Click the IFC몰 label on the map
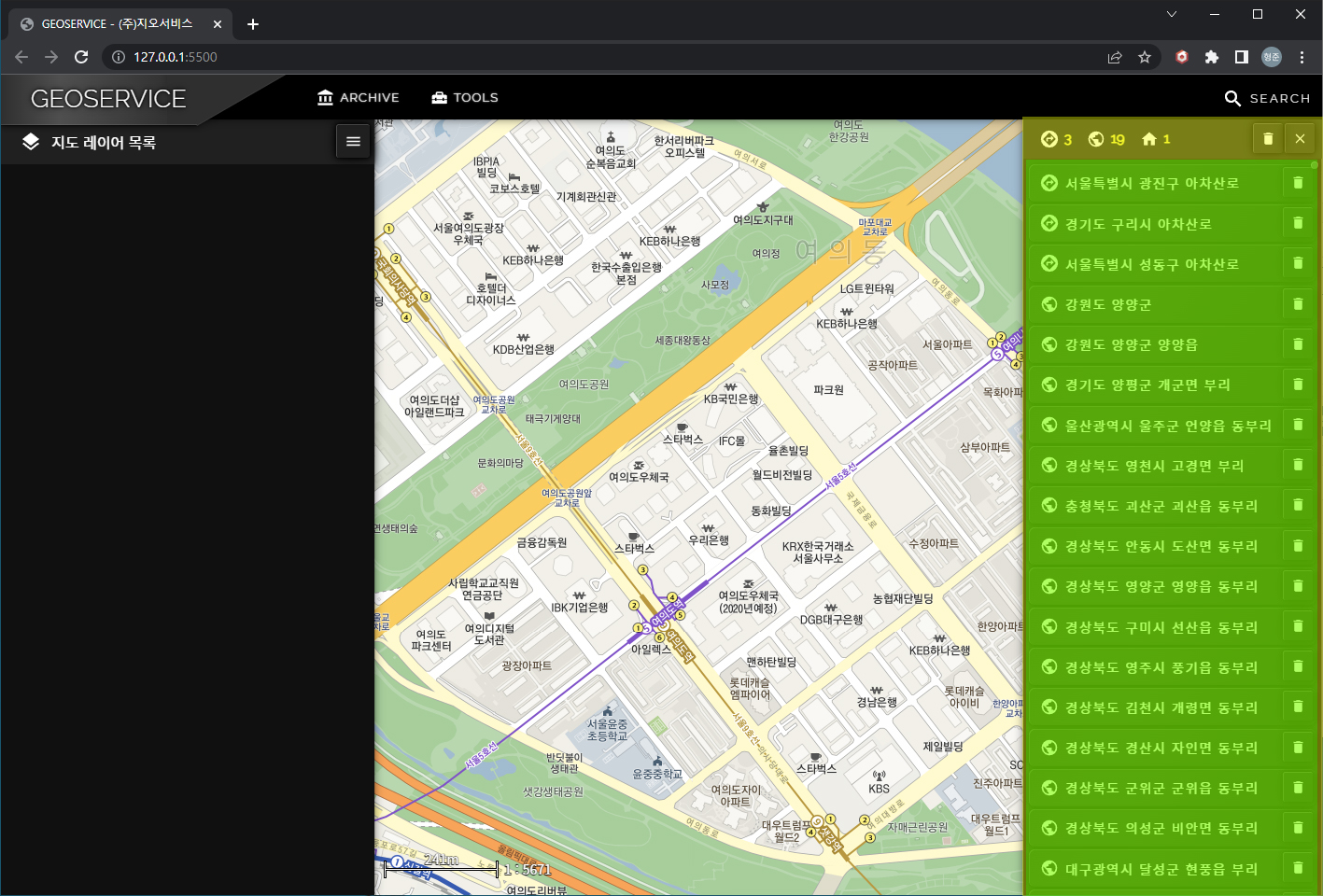1323x896 pixels. pyautogui.click(x=732, y=441)
